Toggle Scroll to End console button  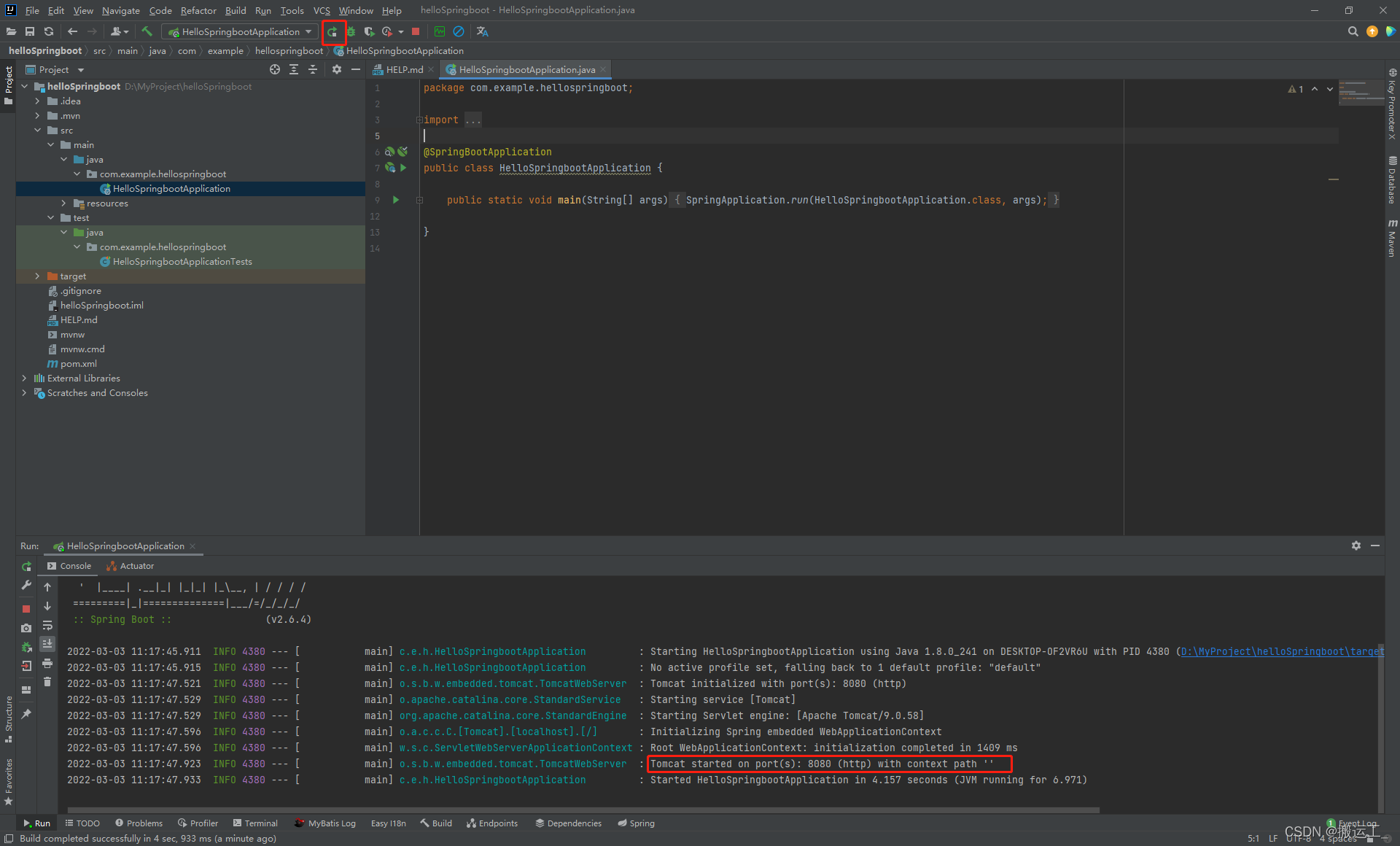point(47,644)
